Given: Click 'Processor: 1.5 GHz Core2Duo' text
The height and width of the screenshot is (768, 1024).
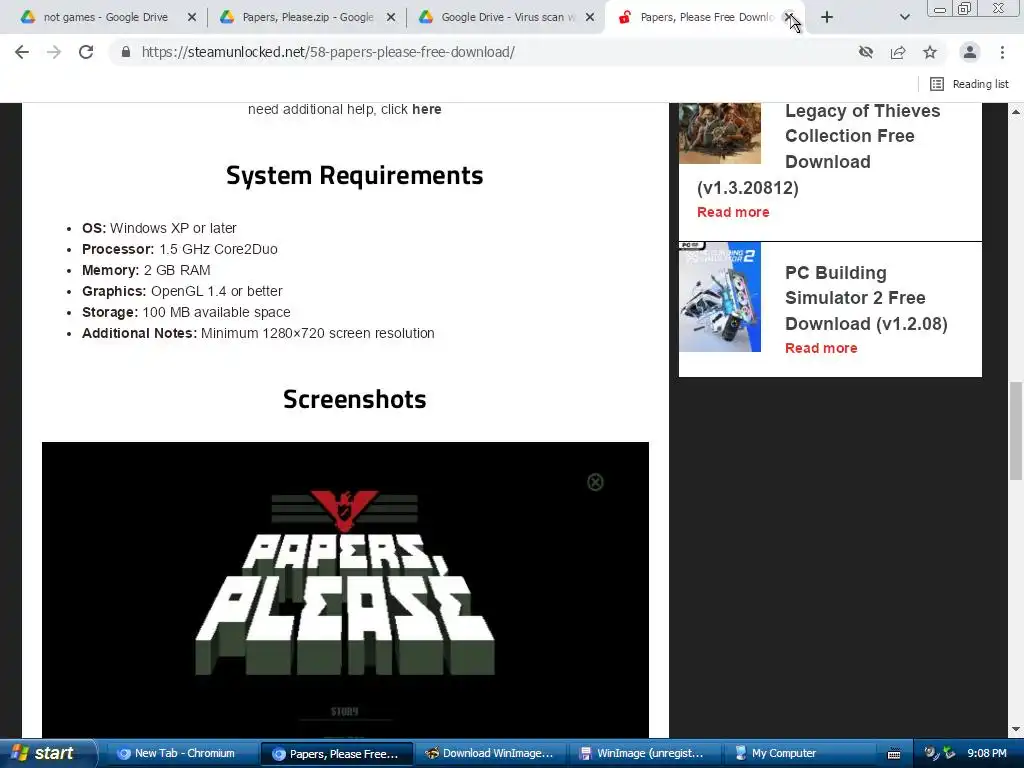Looking at the screenshot, I should click(x=180, y=249).
